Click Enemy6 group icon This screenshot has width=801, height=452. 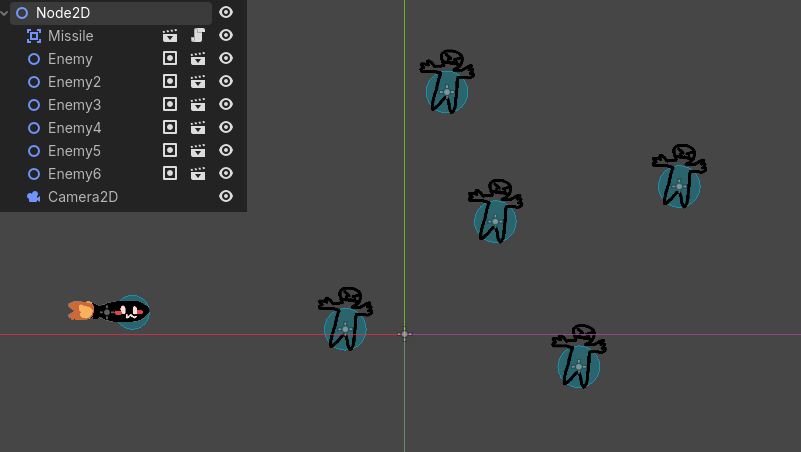(x=170, y=173)
